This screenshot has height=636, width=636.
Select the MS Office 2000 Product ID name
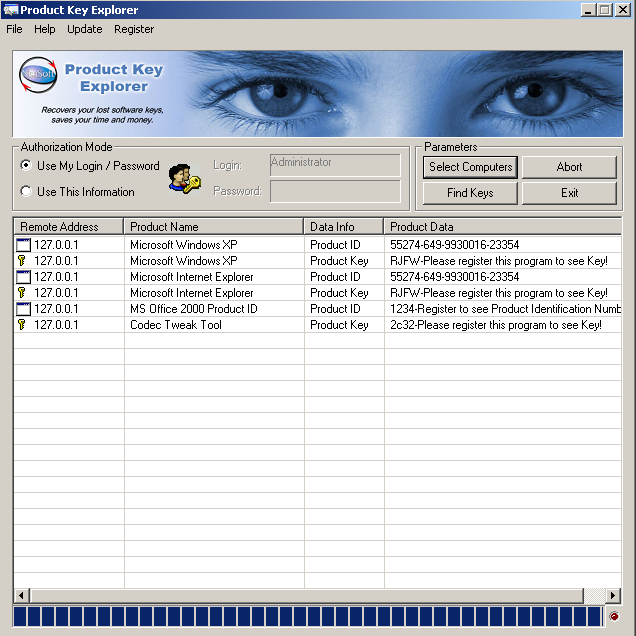coord(193,309)
